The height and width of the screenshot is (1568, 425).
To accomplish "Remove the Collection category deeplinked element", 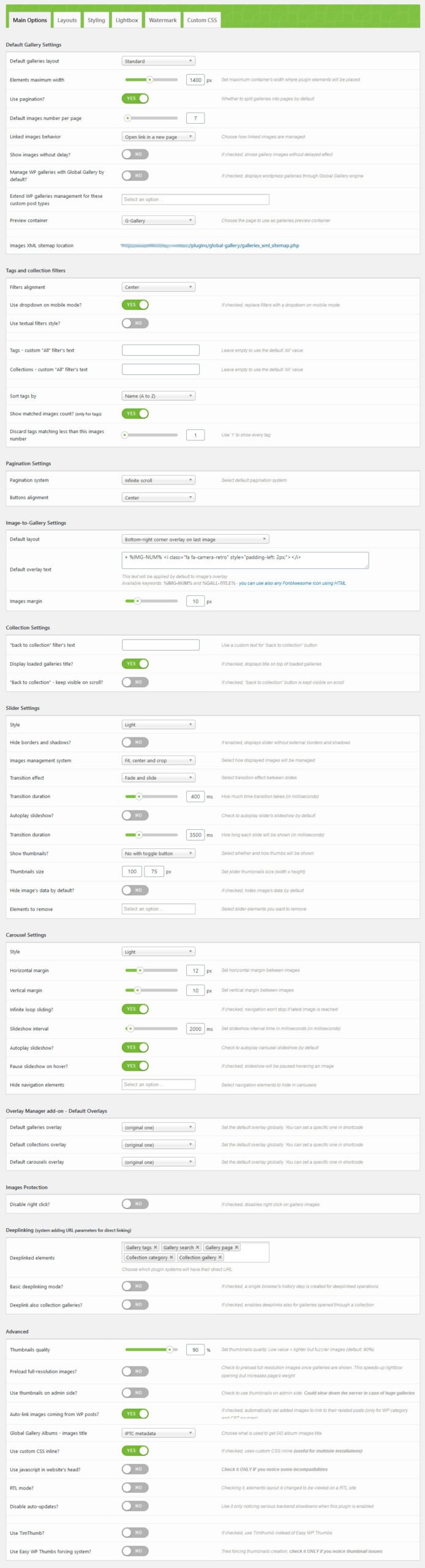I will coord(171,1257).
